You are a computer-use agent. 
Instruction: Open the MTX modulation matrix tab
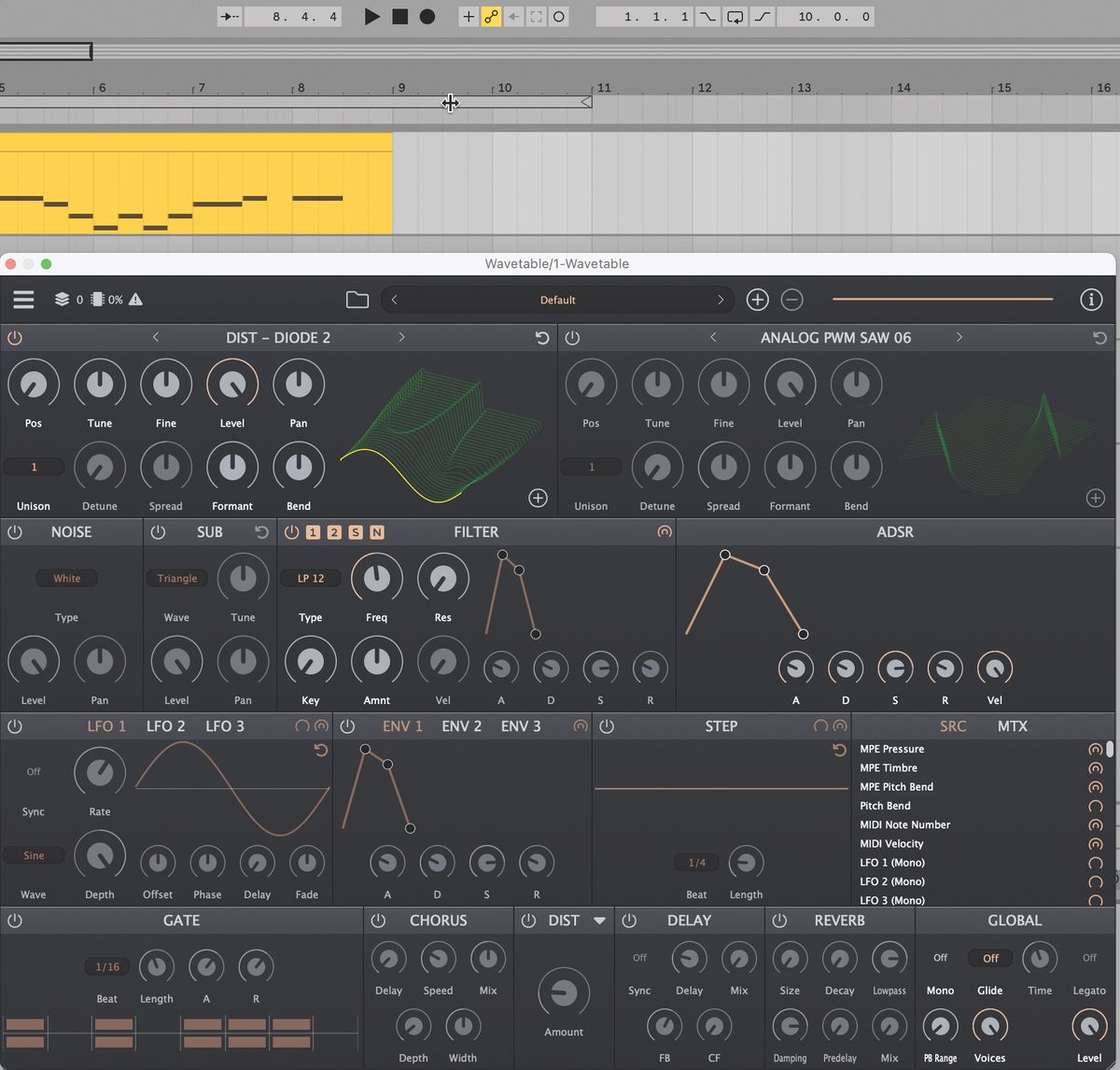click(1012, 725)
